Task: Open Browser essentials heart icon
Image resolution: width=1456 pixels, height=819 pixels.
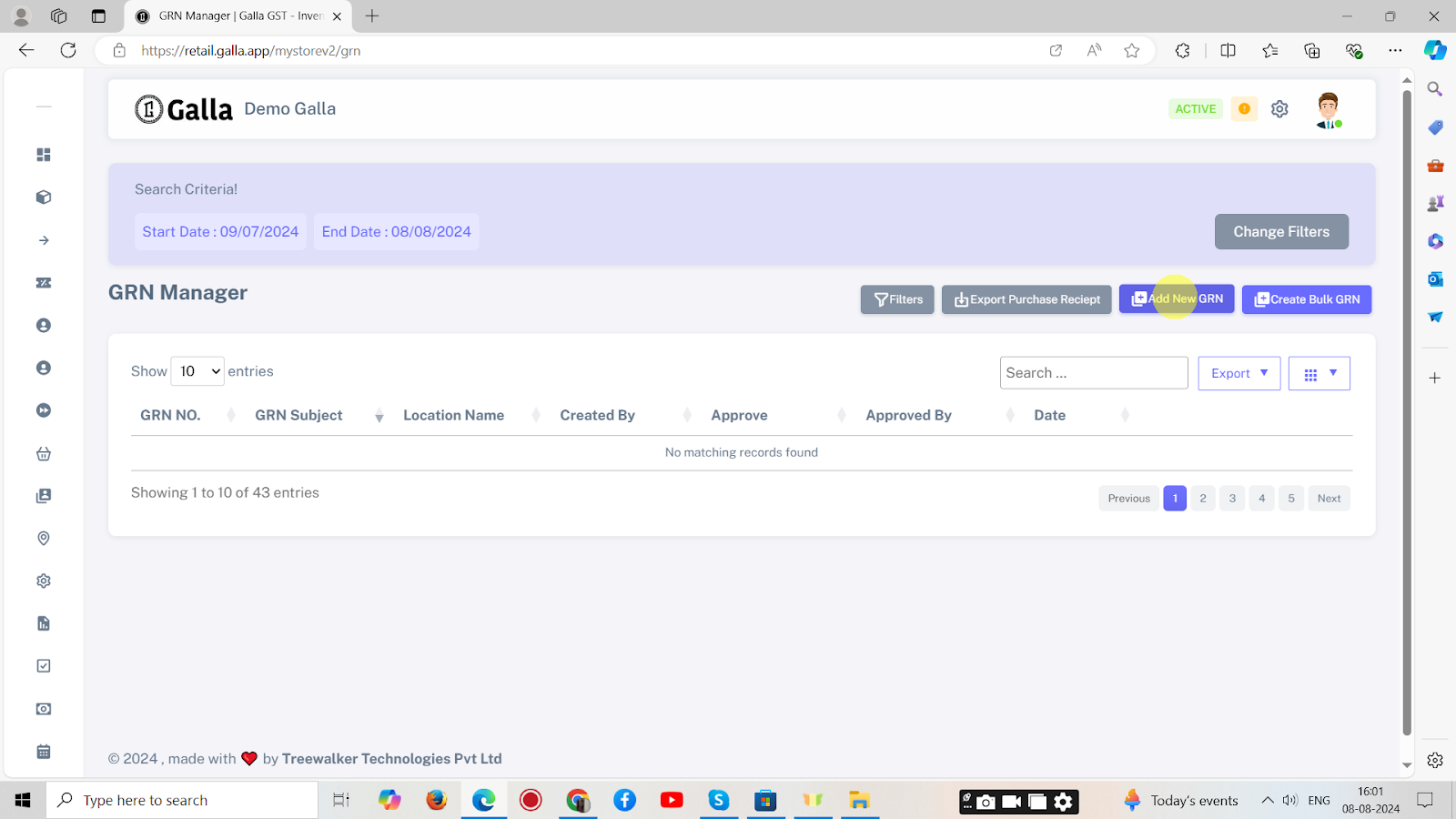Action: [1354, 51]
